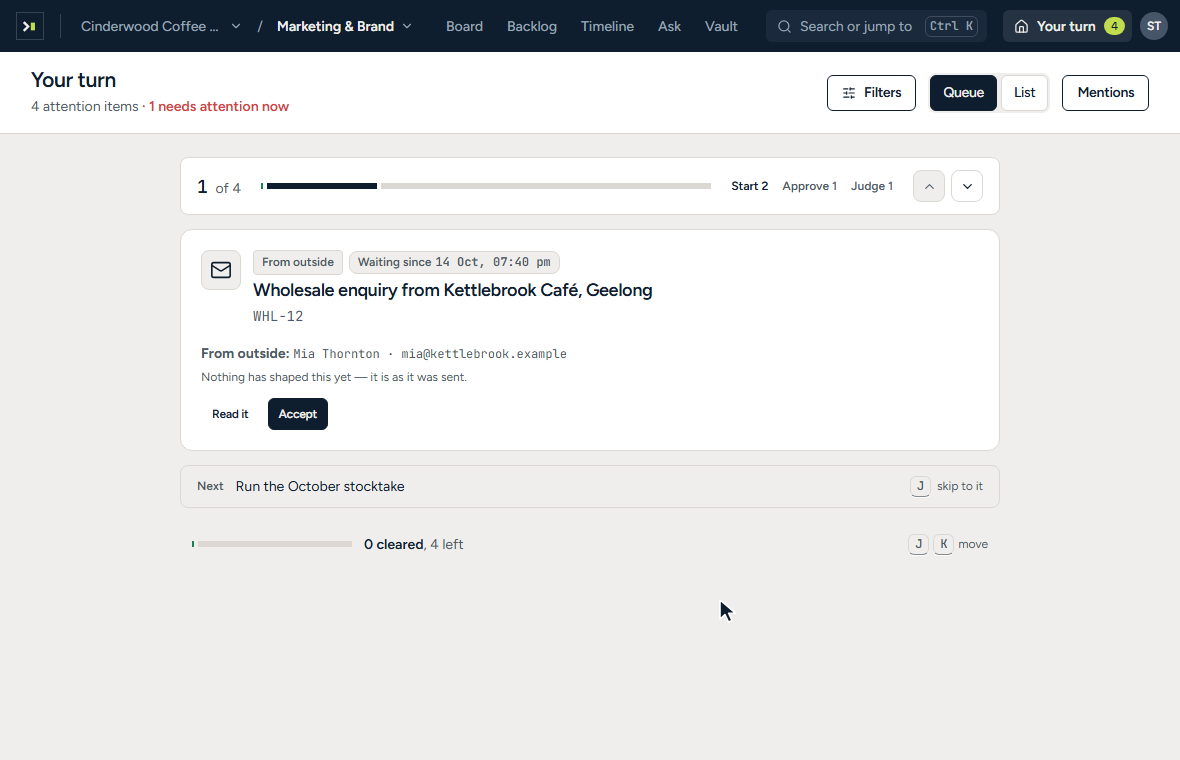This screenshot has height=760, width=1180.
Task: Expand the next item Run the October stocktake
Action: (590, 486)
